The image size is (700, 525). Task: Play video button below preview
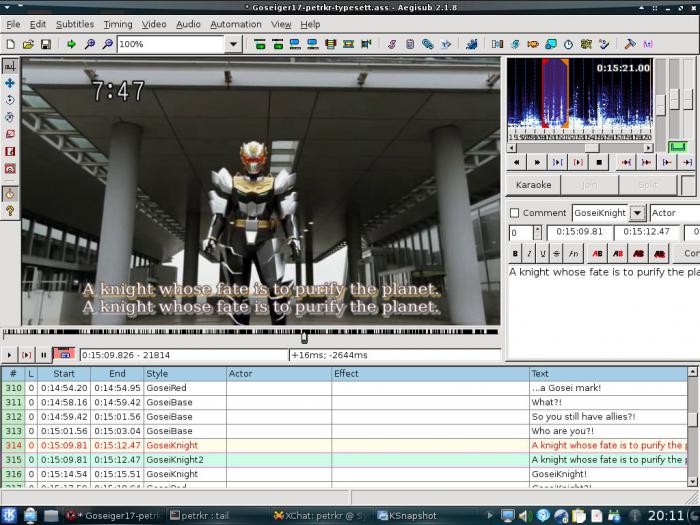pyautogui.click(x=9, y=355)
